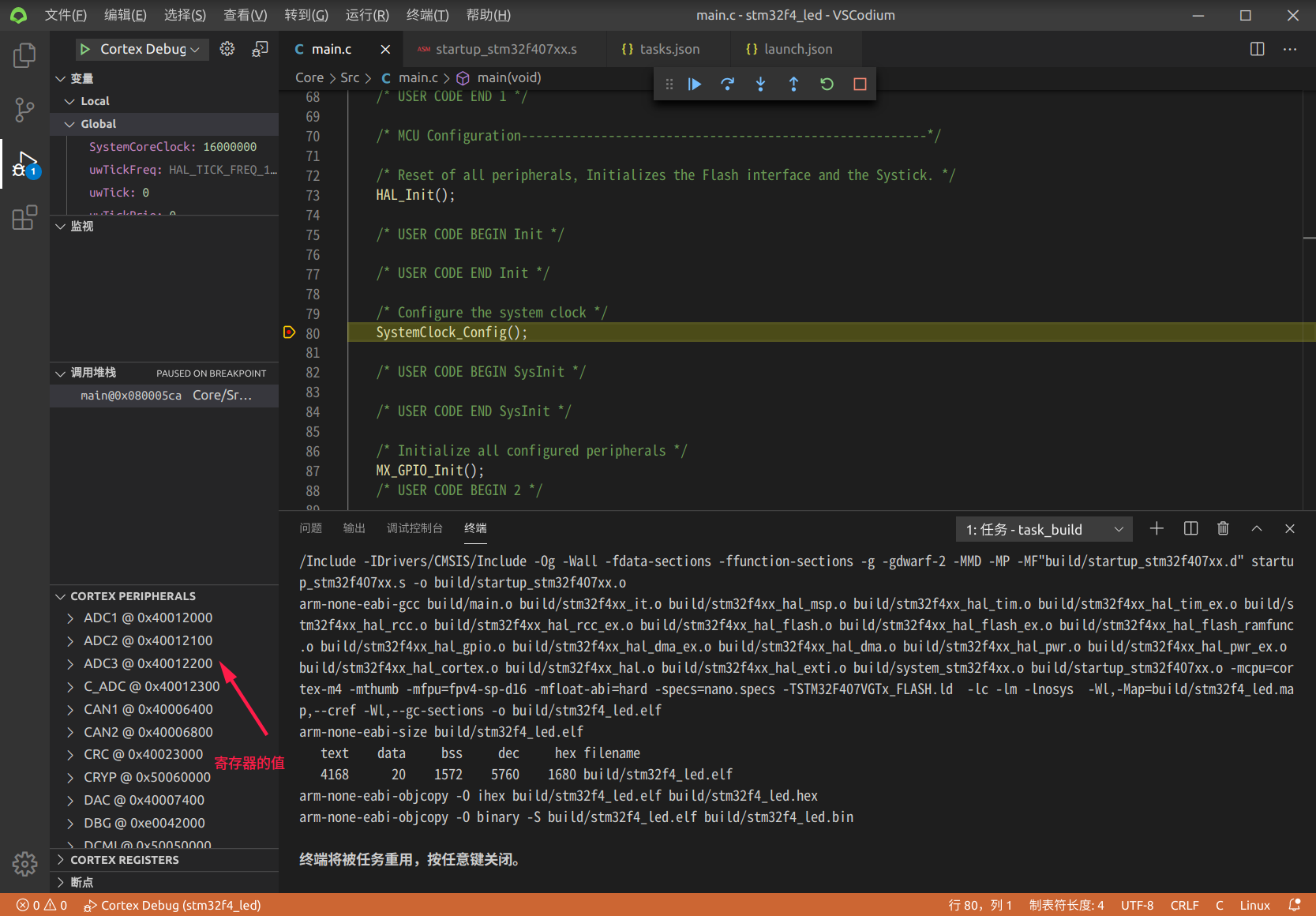Click the Step Over debug icon
Viewport: 1316px width, 916px height.
coord(727,84)
